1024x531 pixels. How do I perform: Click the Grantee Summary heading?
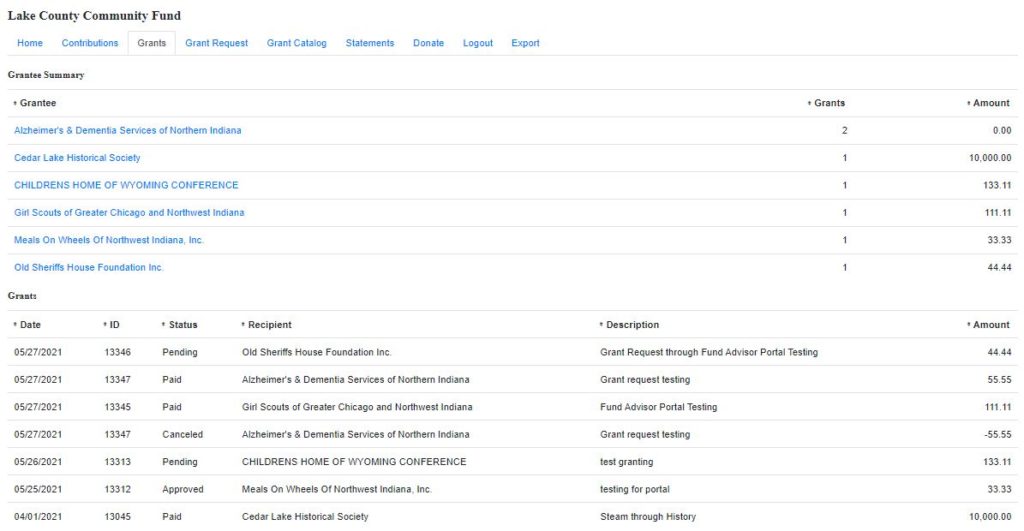[x=46, y=75]
